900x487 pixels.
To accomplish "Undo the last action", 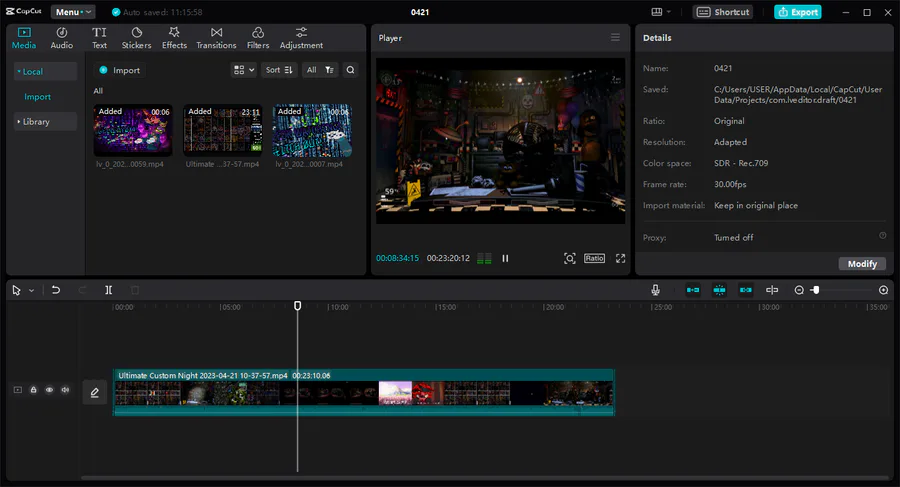I will [x=56, y=290].
